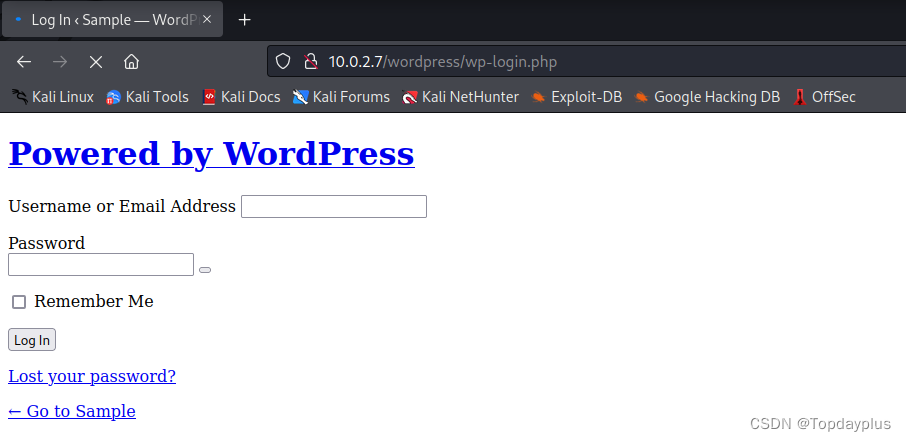Open the Kali NetHunter bookmark
The image size is (906, 441).
[461, 97]
